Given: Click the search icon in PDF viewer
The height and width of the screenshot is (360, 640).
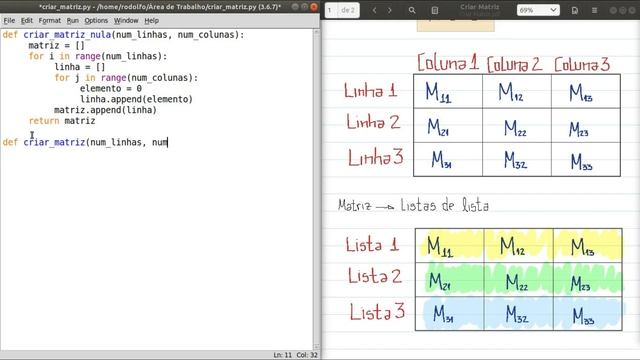Looking at the screenshot, I should click(412, 10).
